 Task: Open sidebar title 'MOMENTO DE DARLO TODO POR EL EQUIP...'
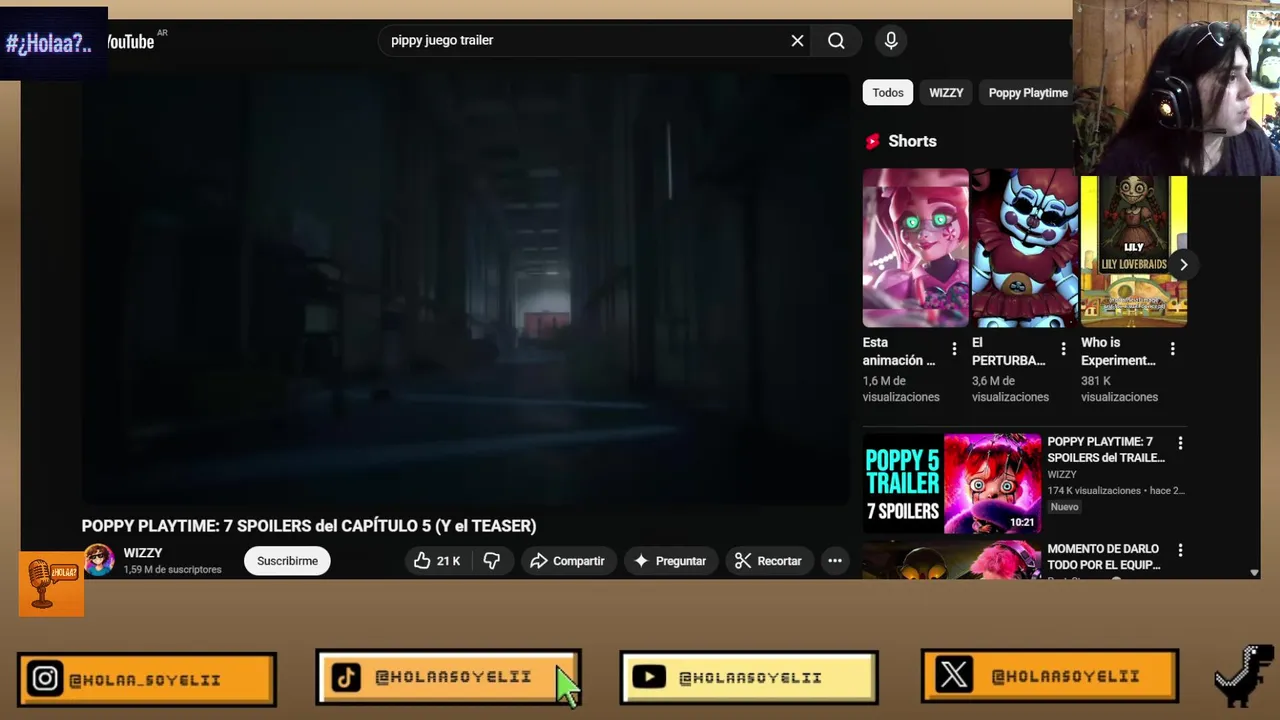click(x=1104, y=557)
